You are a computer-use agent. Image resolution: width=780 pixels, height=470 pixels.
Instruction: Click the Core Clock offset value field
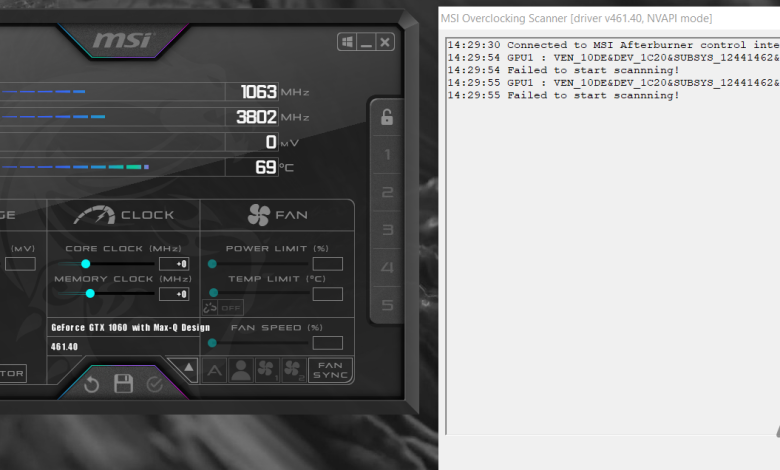click(x=174, y=264)
